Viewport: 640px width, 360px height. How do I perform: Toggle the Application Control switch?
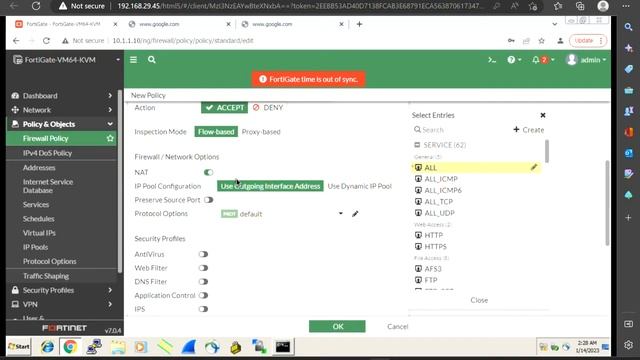click(203, 295)
